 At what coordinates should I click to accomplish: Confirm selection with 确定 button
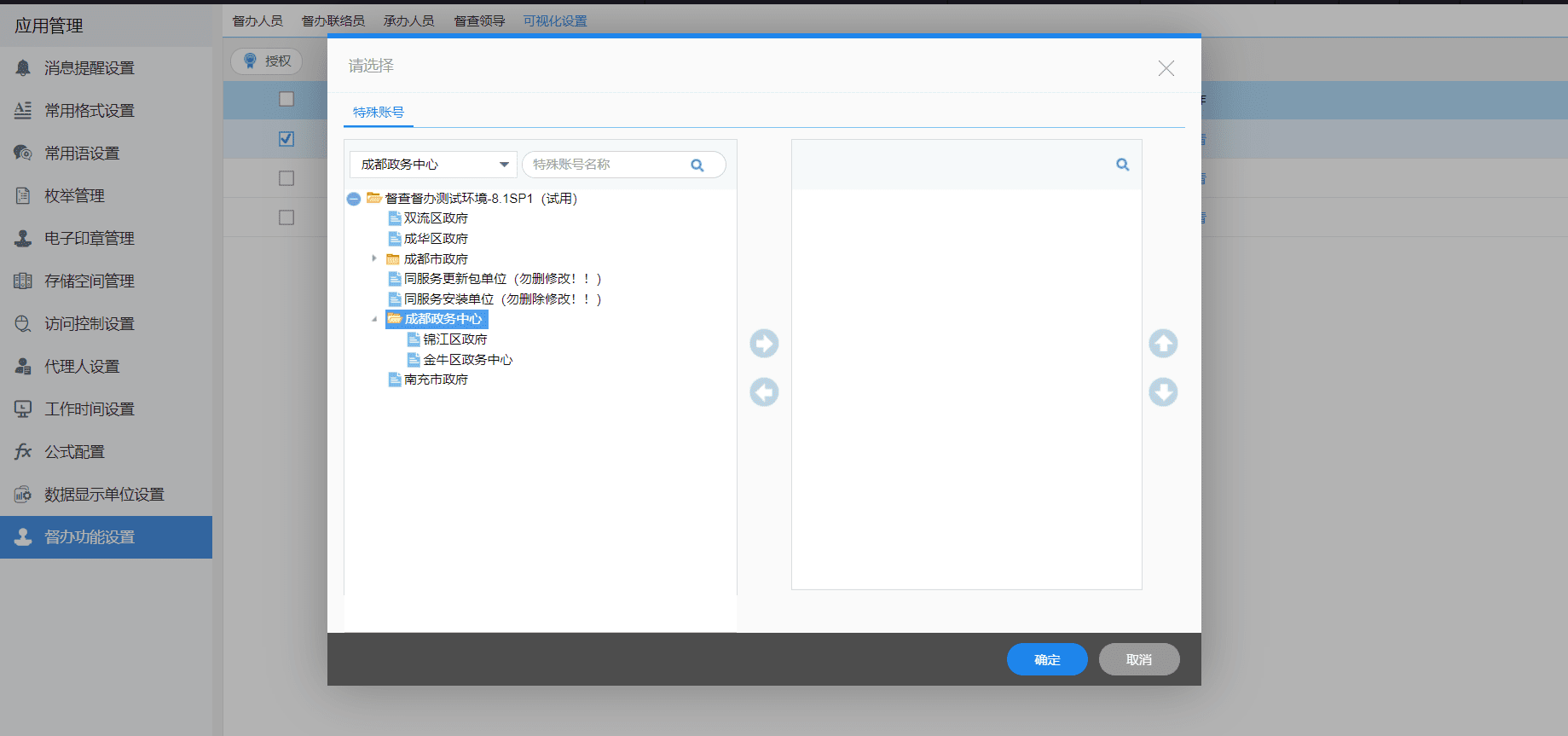click(x=1047, y=659)
